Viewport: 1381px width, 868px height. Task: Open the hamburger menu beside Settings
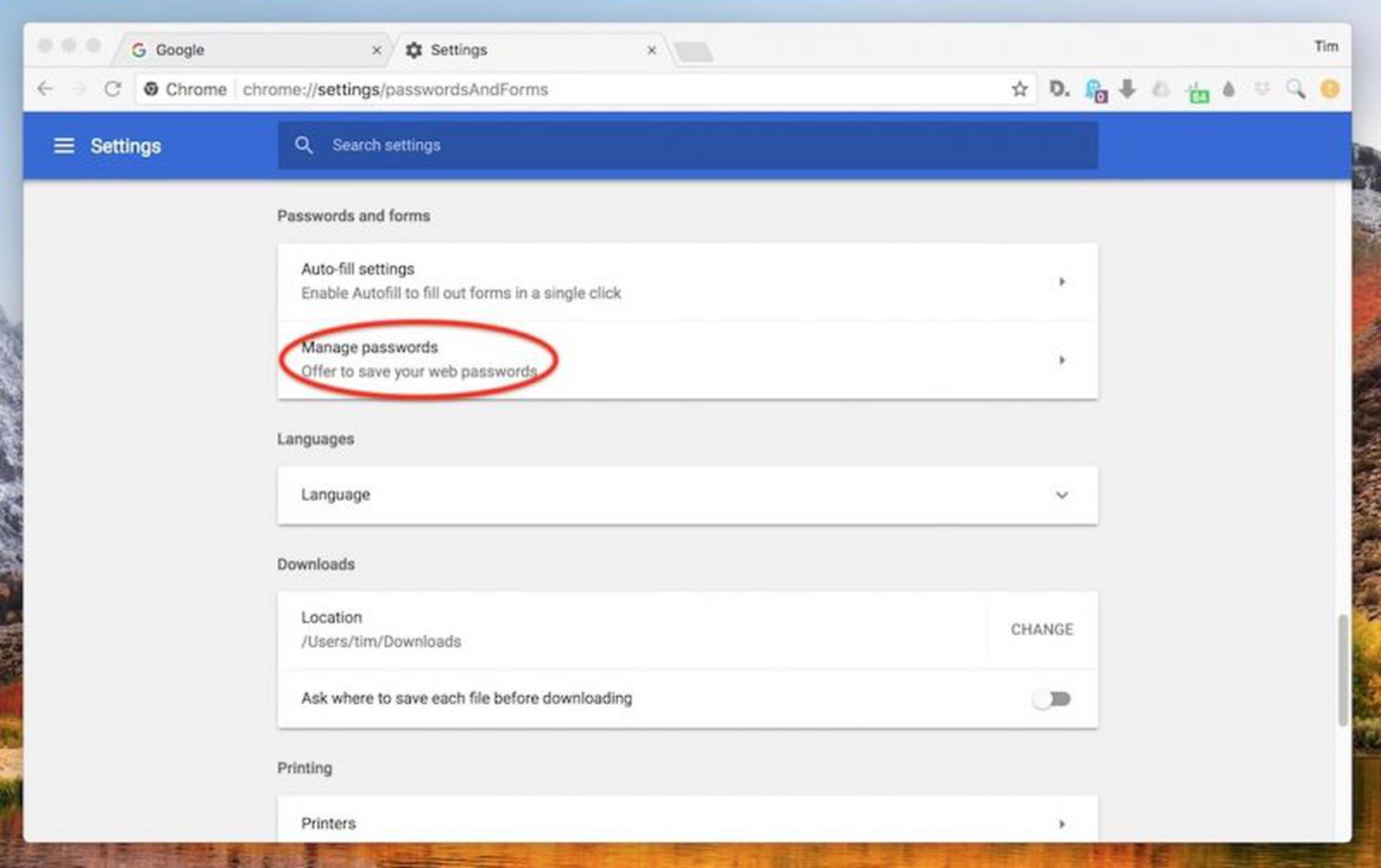pyautogui.click(x=64, y=146)
